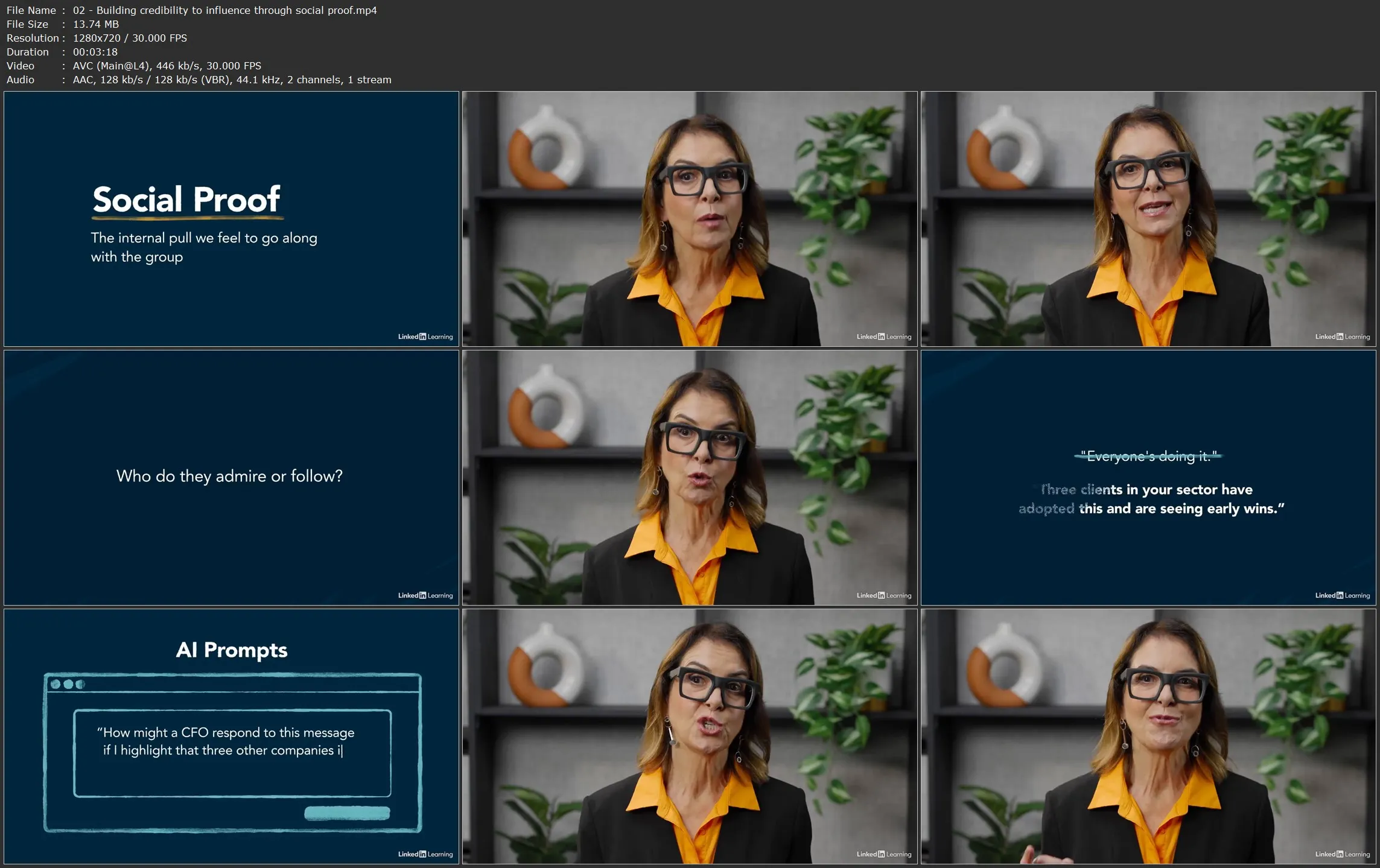This screenshot has height=868, width=1380.
Task: Click LinkedIn Learning logo on Social Proof slide
Action: coord(425,337)
